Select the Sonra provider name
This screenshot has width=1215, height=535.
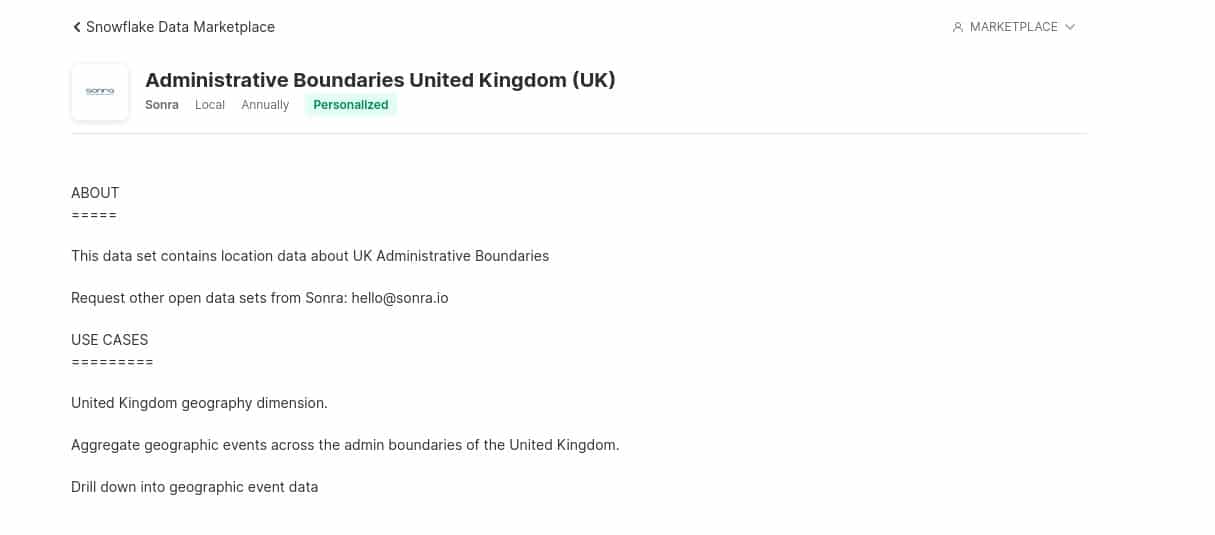click(x=162, y=105)
